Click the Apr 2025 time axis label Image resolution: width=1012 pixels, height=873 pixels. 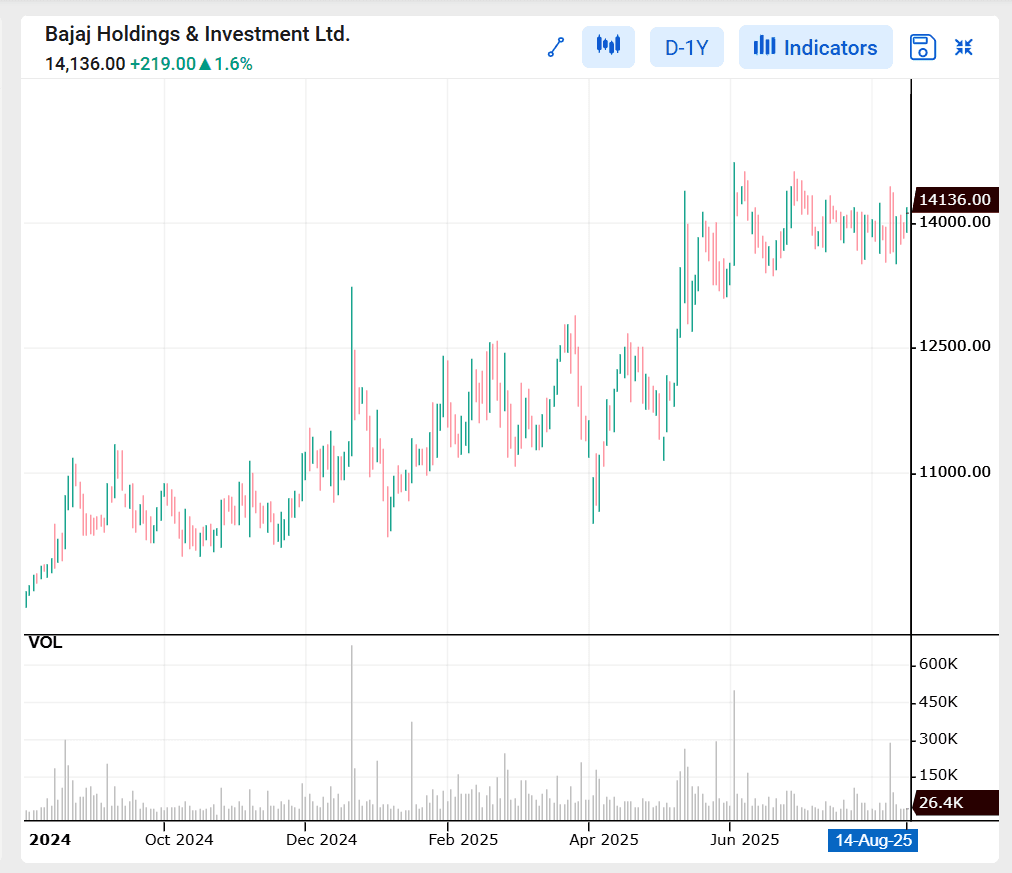[x=604, y=839]
